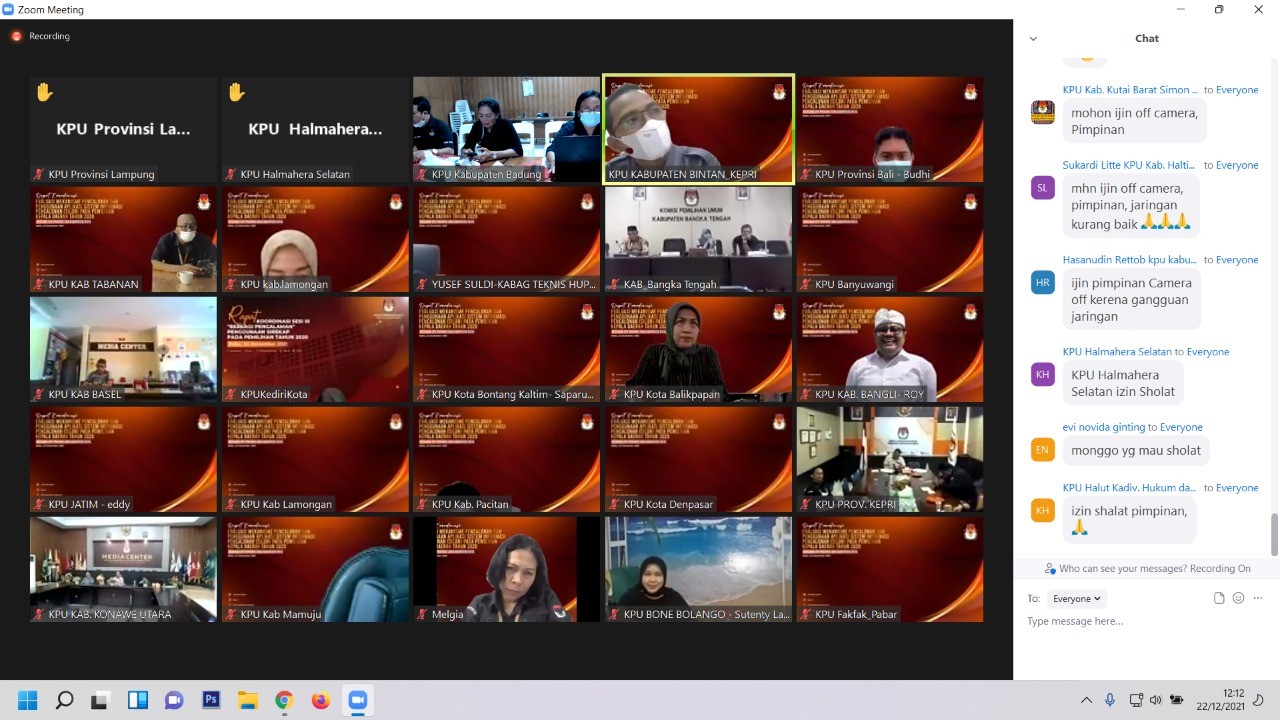Viewport: 1280px width, 720px height.
Task: Click the KPU Kab. Kutai Barat chat avatar
Action: coord(1043,112)
